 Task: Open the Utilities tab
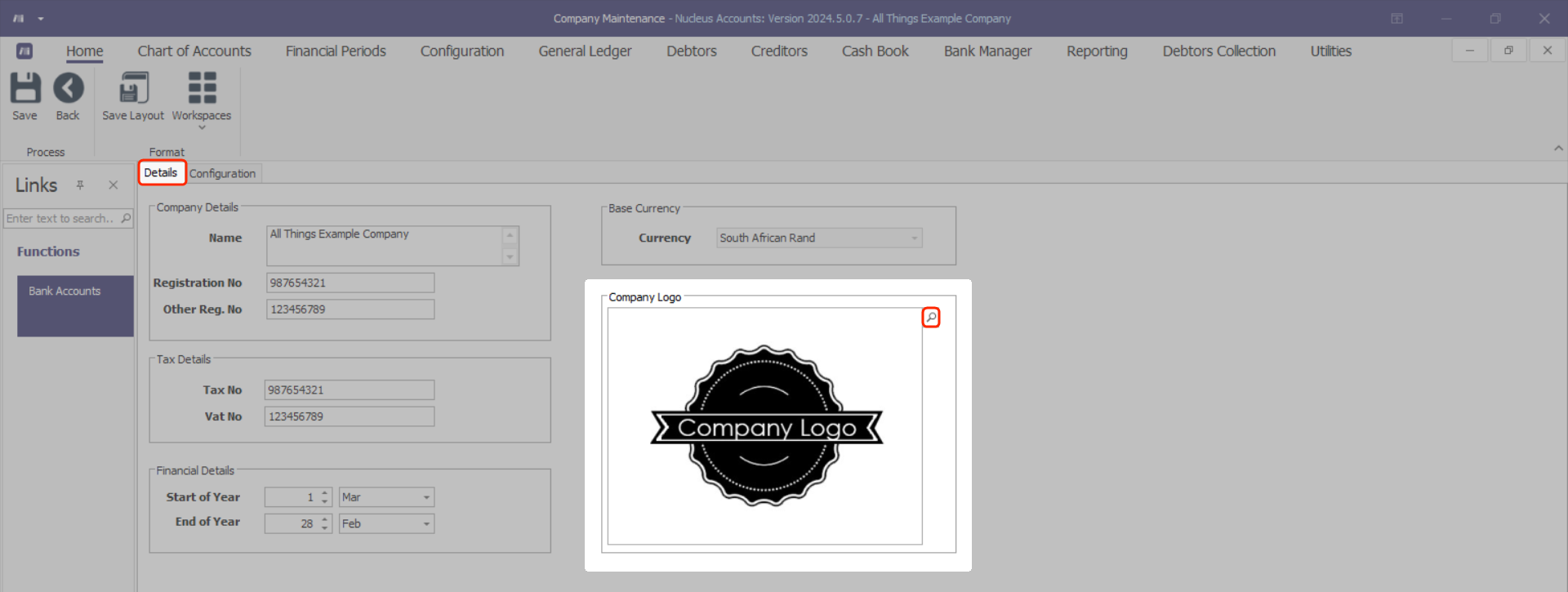click(x=1331, y=51)
